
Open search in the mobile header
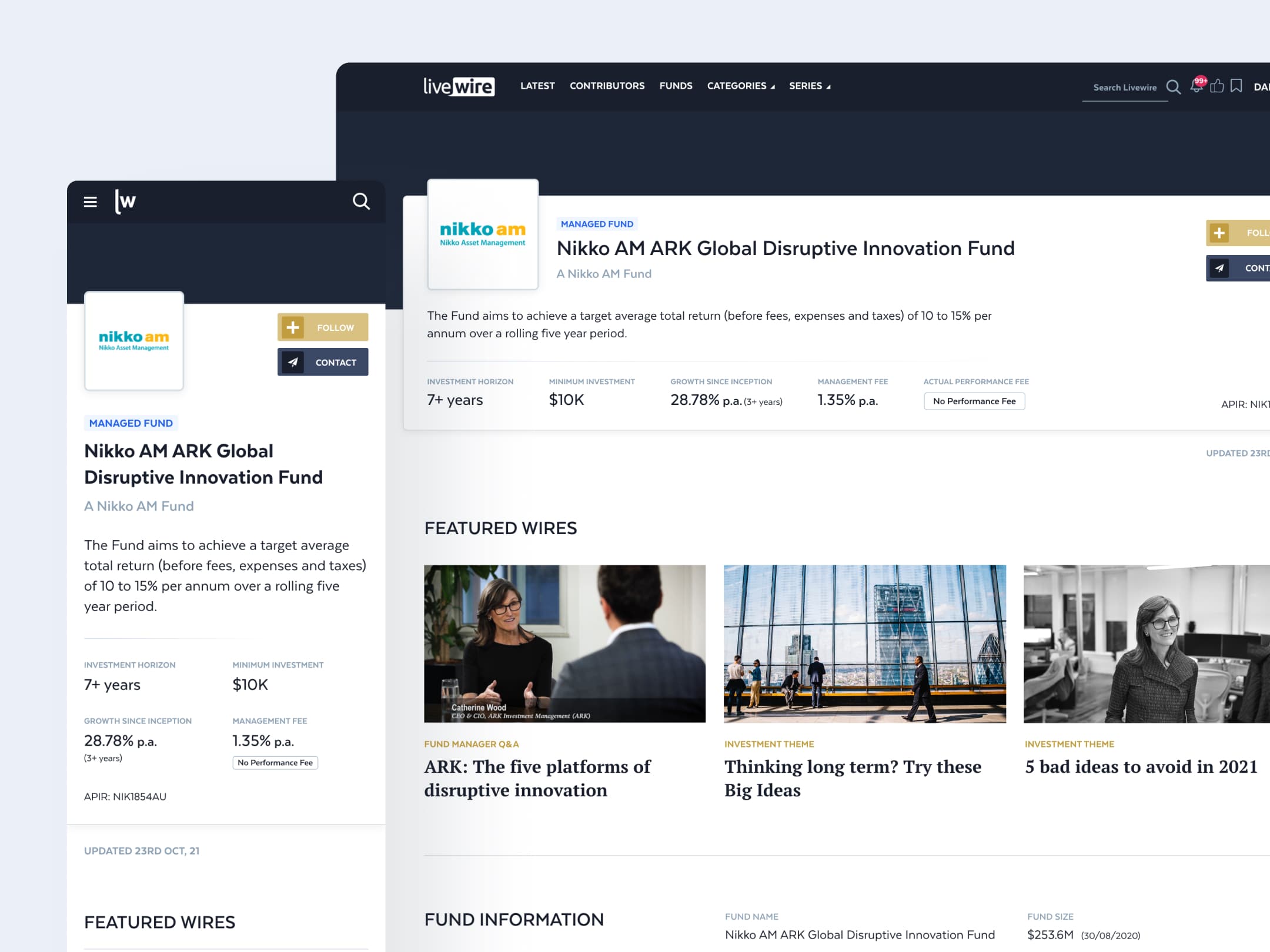(x=361, y=202)
